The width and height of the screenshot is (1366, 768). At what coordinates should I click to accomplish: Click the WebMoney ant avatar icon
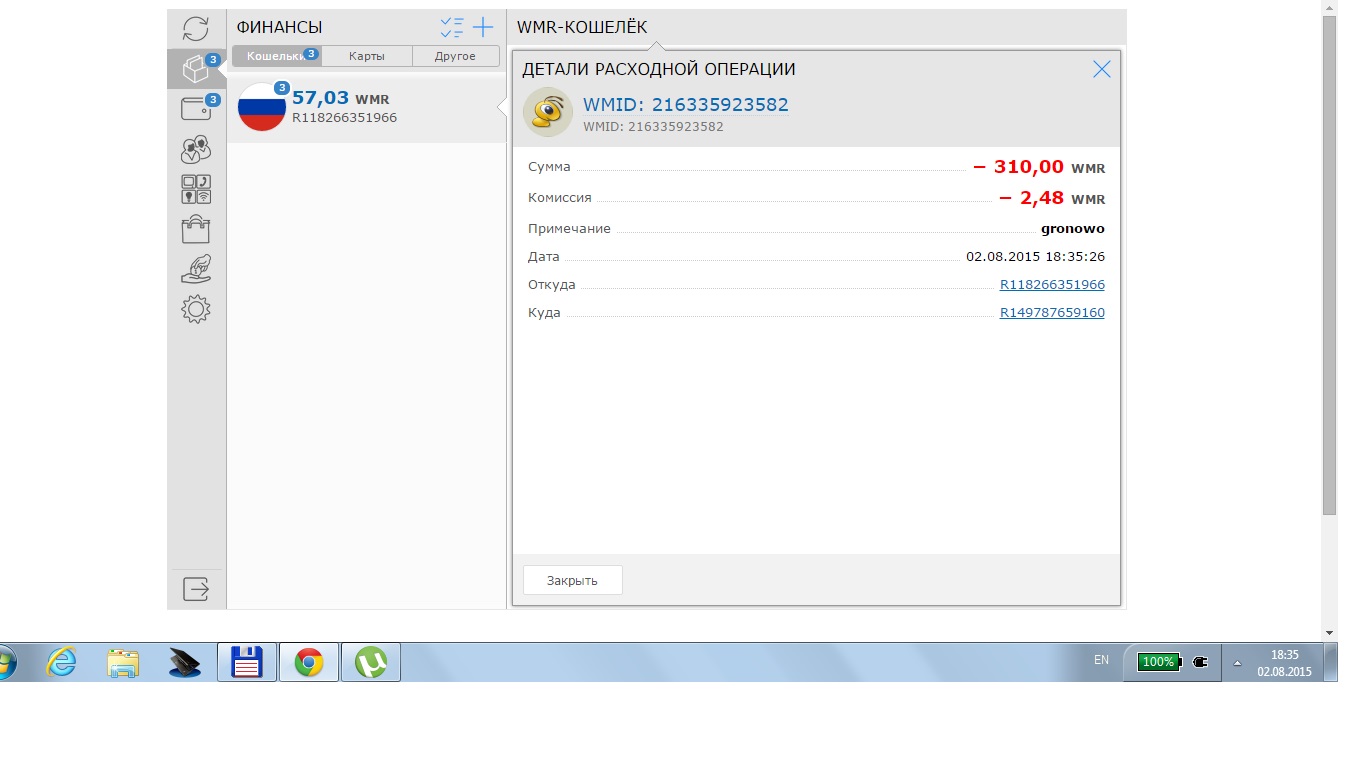pos(548,112)
